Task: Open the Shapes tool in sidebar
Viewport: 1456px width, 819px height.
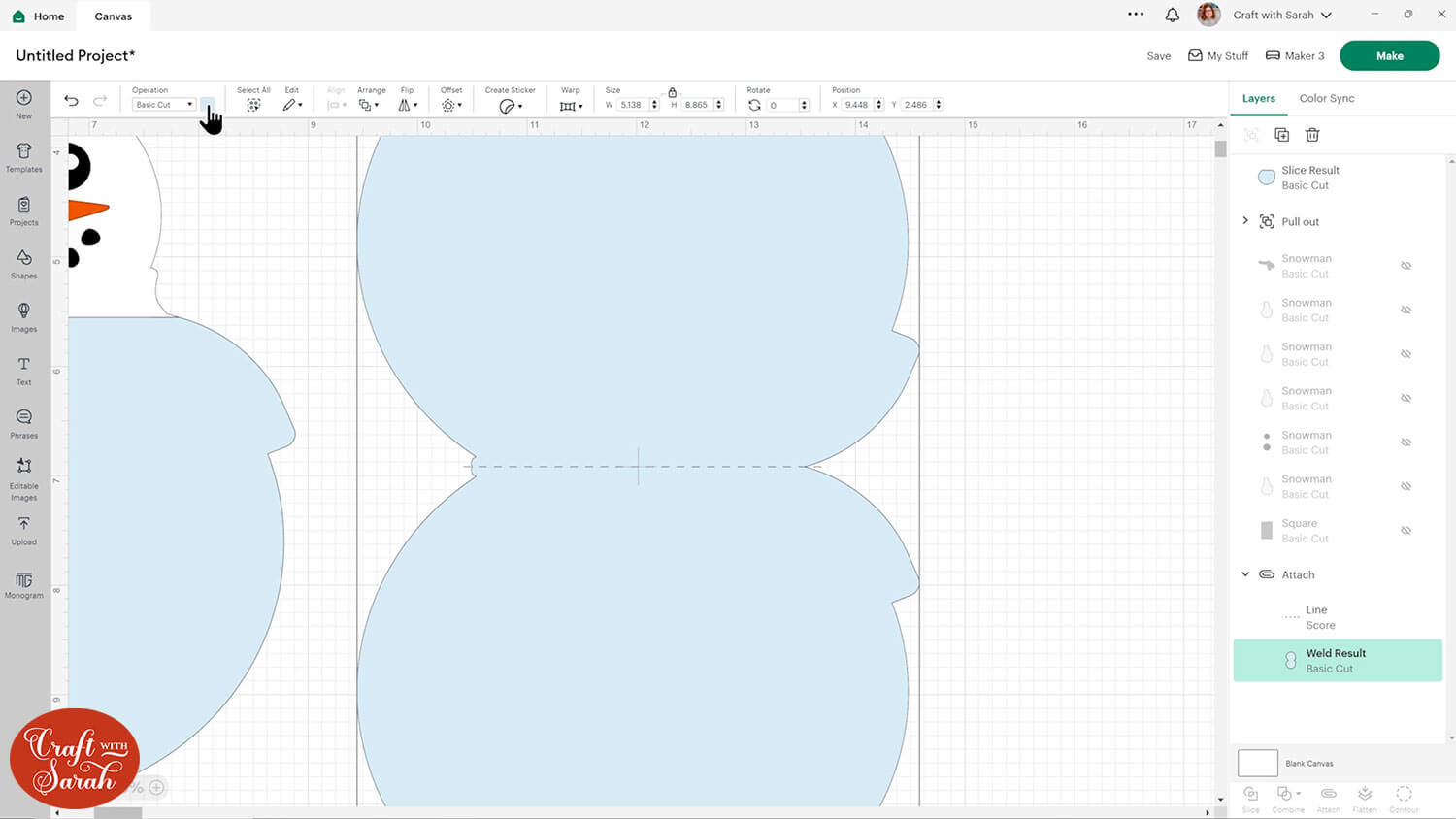Action: [24, 263]
